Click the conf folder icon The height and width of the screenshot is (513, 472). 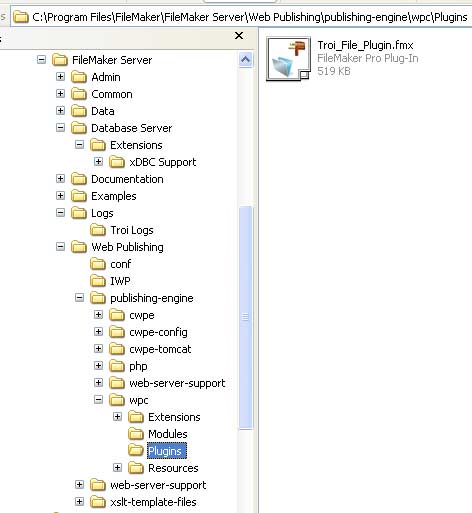[98, 264]
